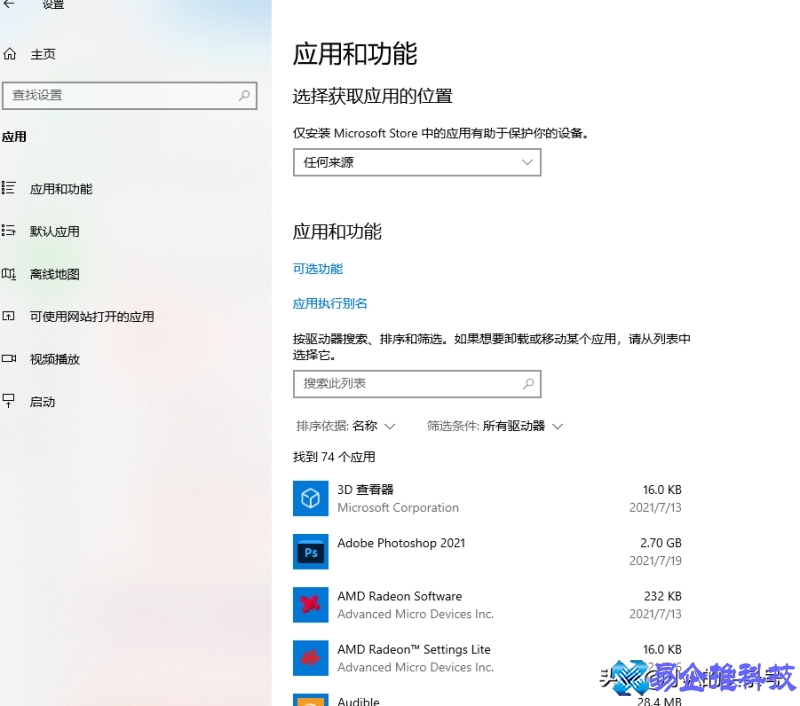Click the Adobe Photoshop 2021 icon
The height and width of the screenshot is (706, 800).
pyautogui.click(x=310, y=551)
